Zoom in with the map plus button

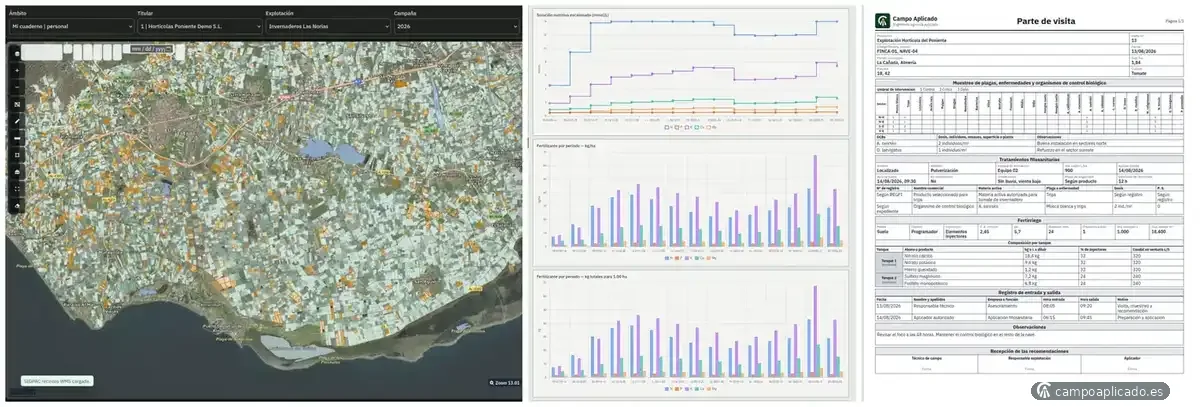17,71
